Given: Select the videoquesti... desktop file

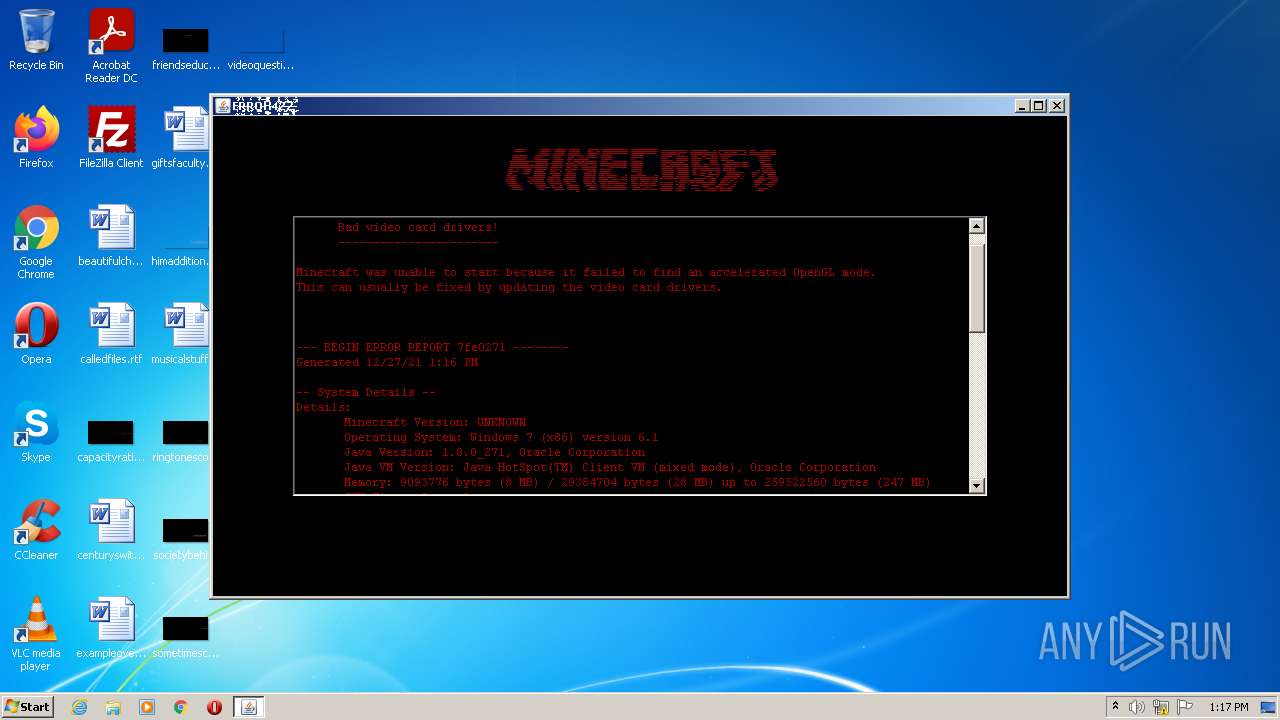Looking at the screenshot, I should click(x=261, y=48).
